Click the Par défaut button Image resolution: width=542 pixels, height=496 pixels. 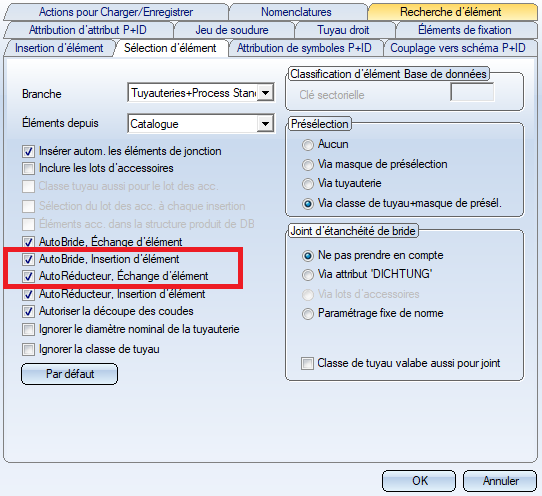[x=69, y=374]
